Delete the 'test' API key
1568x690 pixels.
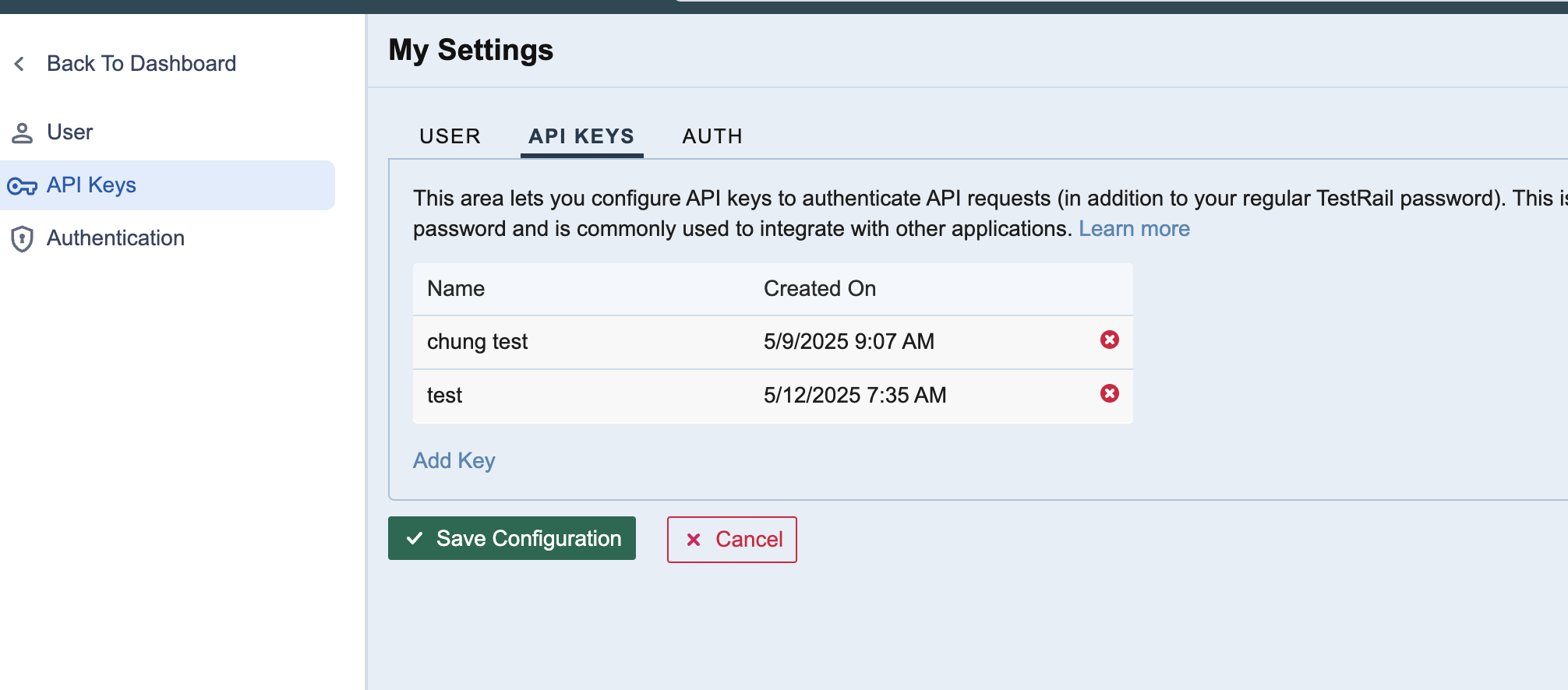pos(1110,393)
